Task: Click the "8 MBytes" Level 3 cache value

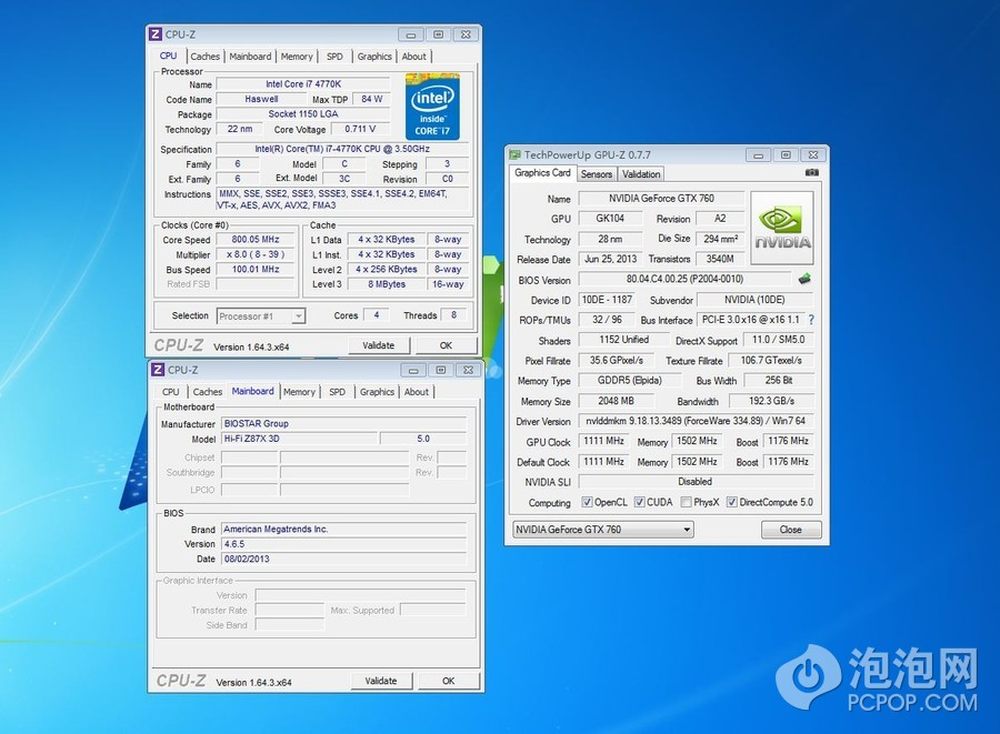Action: tap(386, 284)
